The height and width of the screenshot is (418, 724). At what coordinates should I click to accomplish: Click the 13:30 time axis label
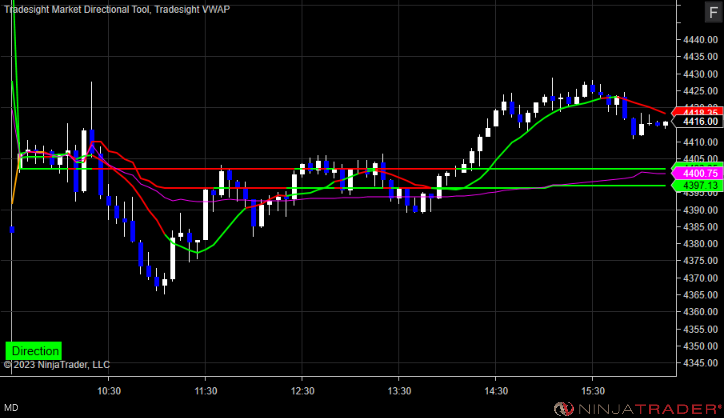point(399,391)
